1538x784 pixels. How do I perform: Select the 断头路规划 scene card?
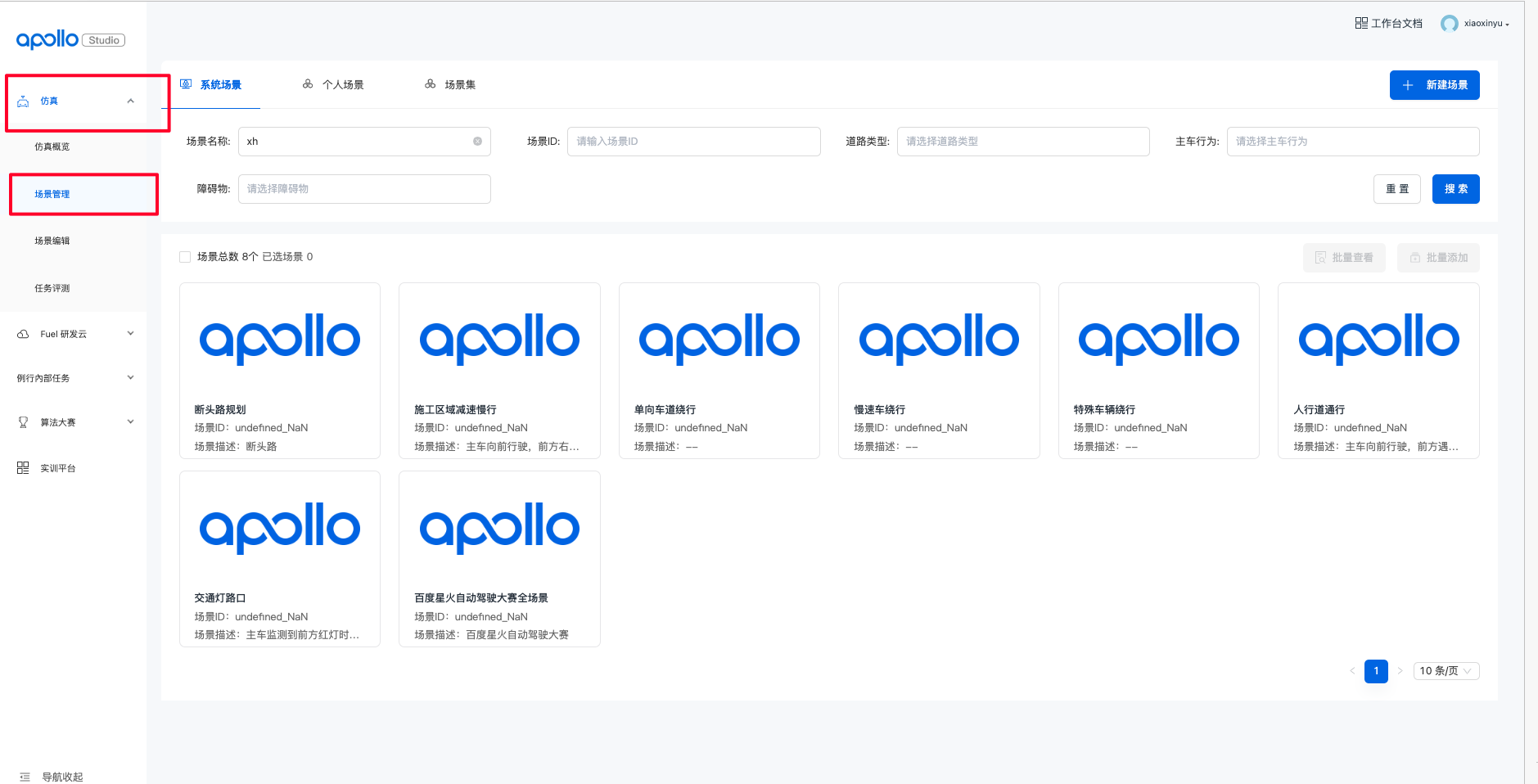click(279, 371)
